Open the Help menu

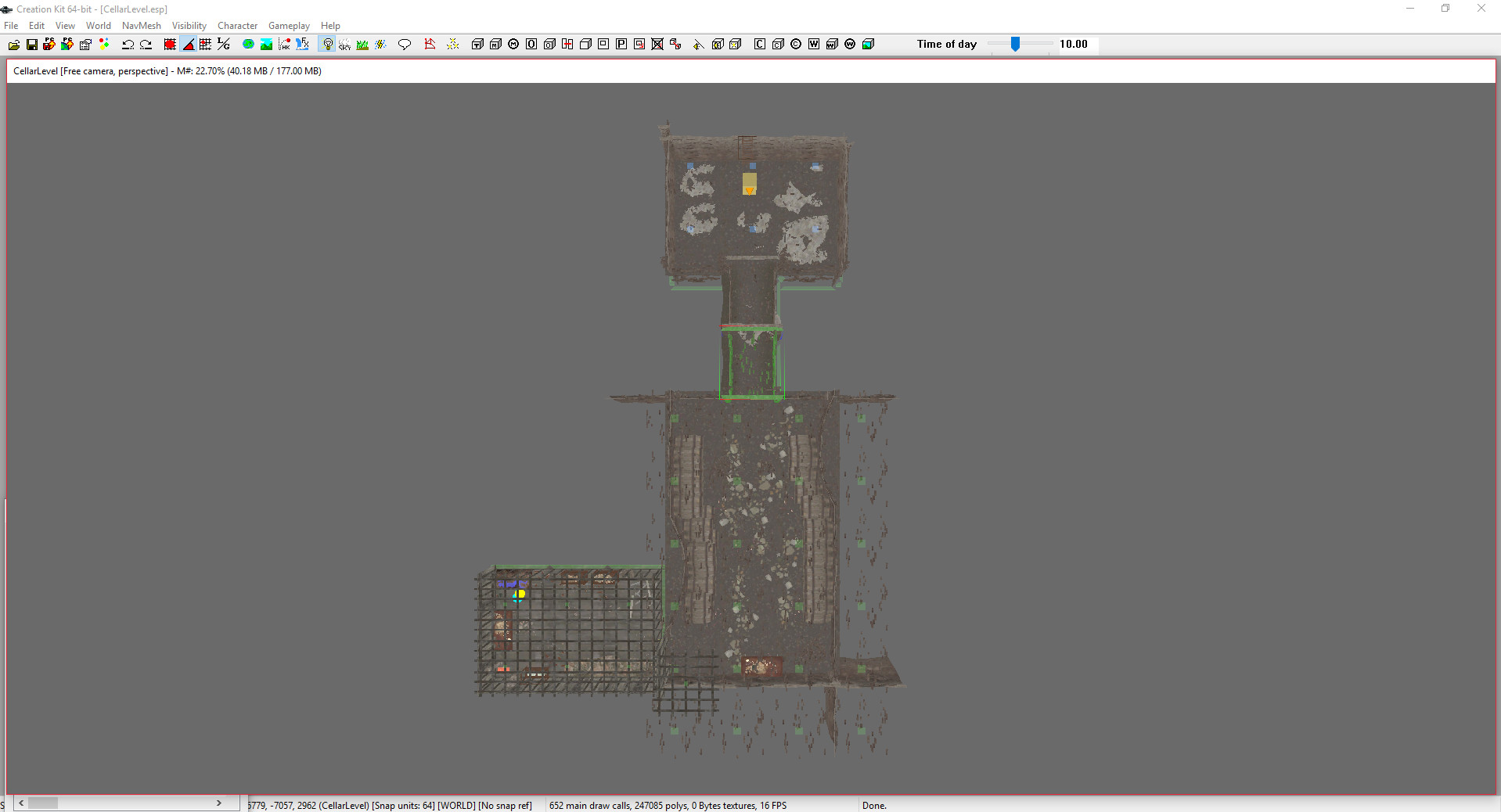pos(330,26)
